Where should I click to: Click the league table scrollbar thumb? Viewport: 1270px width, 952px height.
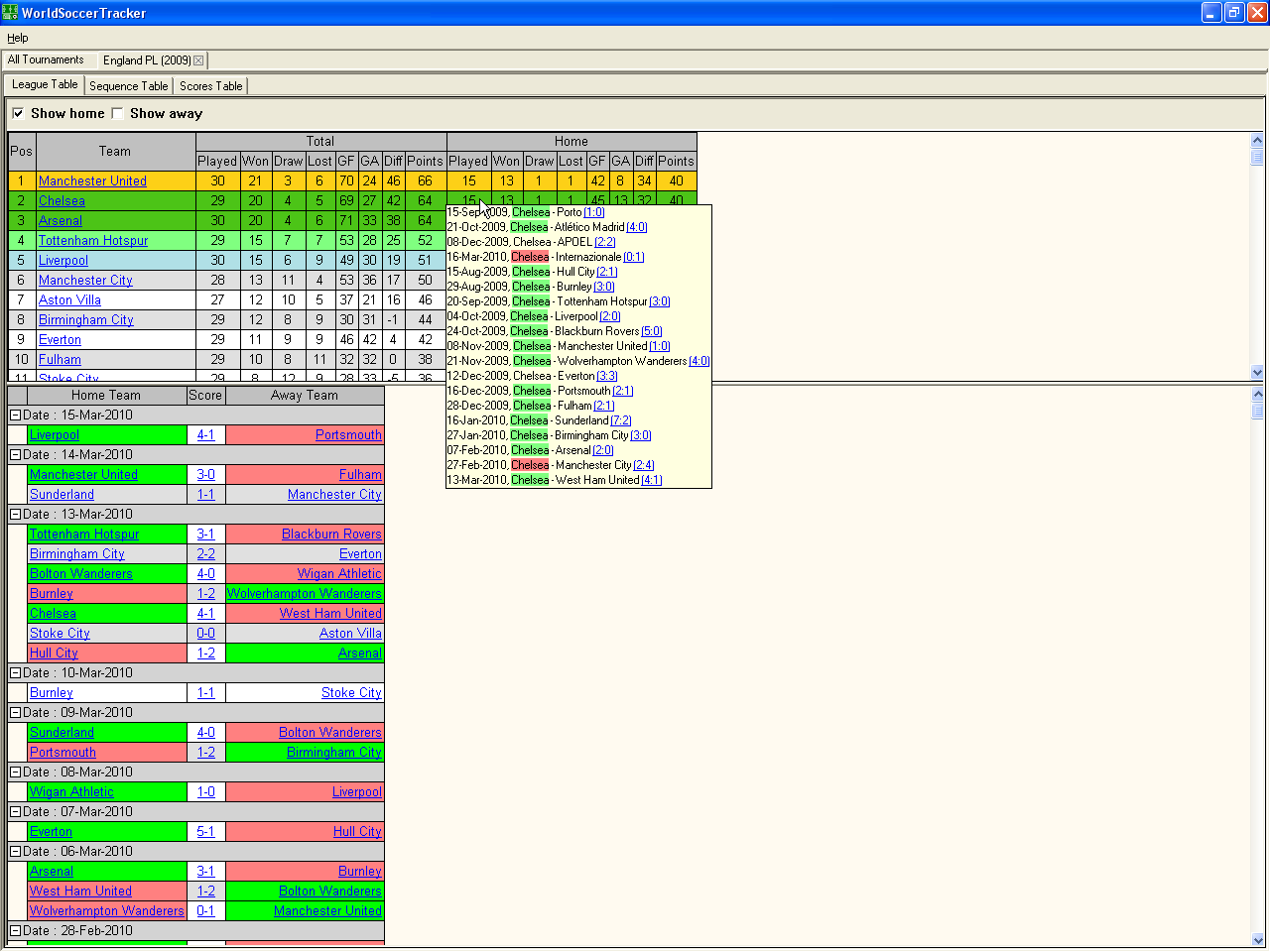point(1258,157)
